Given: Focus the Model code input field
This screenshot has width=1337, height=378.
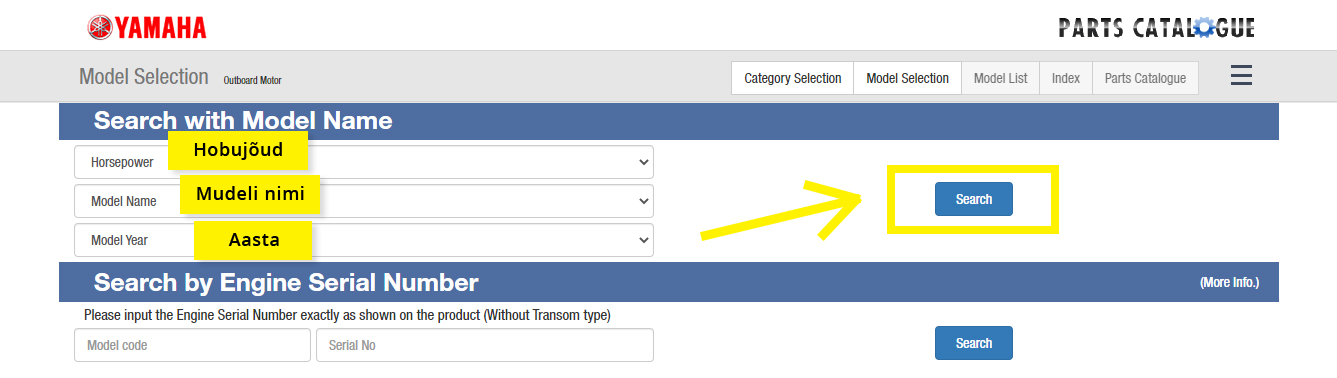Looking at the screenshot, I should pos(192,345).
